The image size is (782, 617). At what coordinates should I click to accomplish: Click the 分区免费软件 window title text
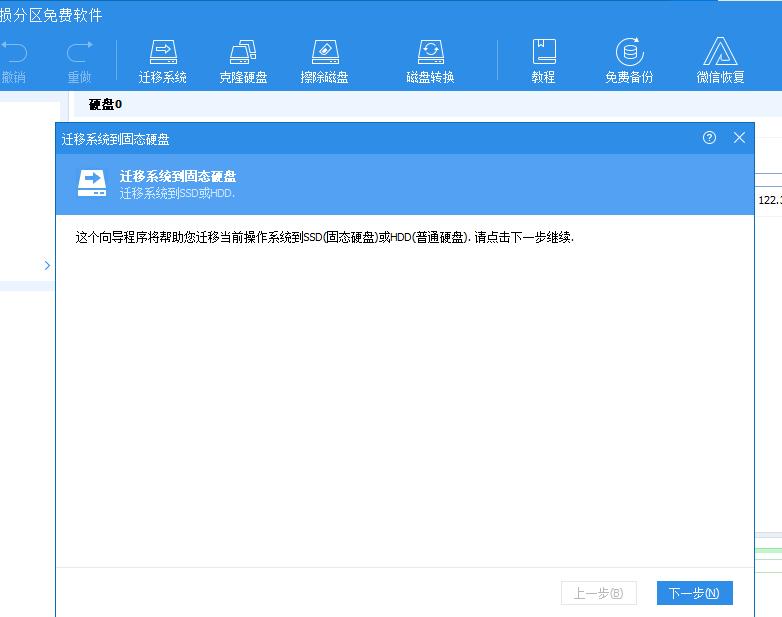pyautogui.click(x=51, y=15)
